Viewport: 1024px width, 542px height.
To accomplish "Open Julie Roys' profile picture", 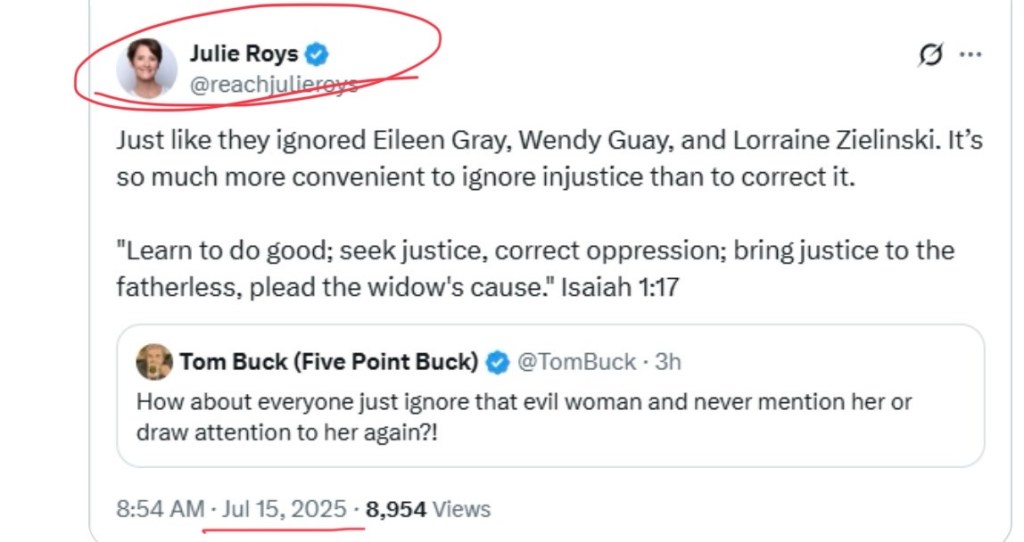I will [147, 69].
